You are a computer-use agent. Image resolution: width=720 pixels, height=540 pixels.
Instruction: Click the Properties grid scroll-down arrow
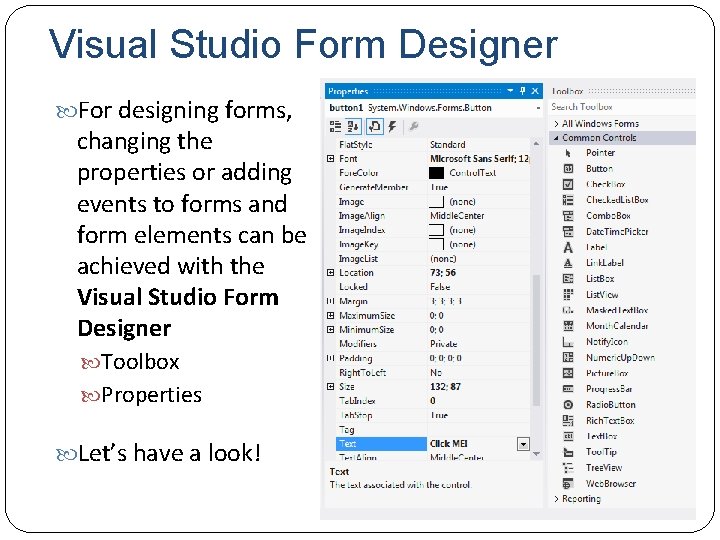536,454
